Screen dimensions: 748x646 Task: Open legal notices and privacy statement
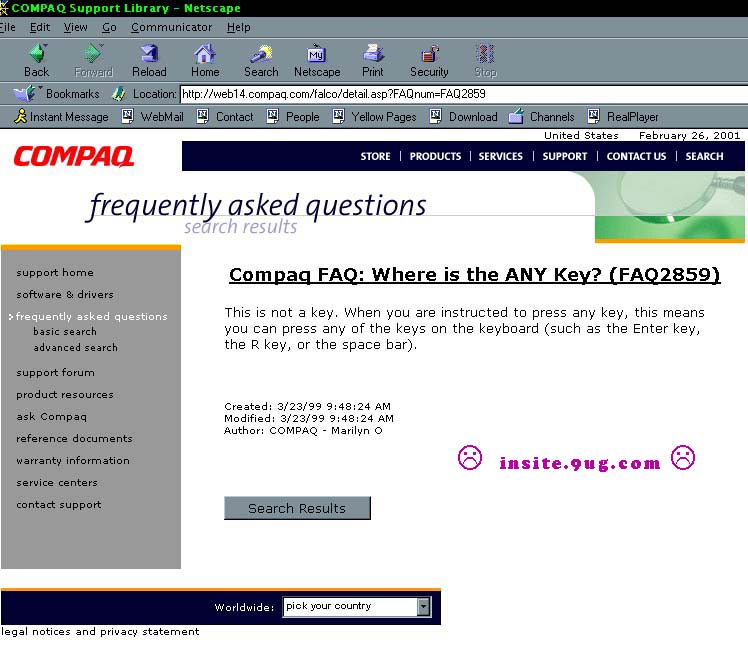point(100,632)
